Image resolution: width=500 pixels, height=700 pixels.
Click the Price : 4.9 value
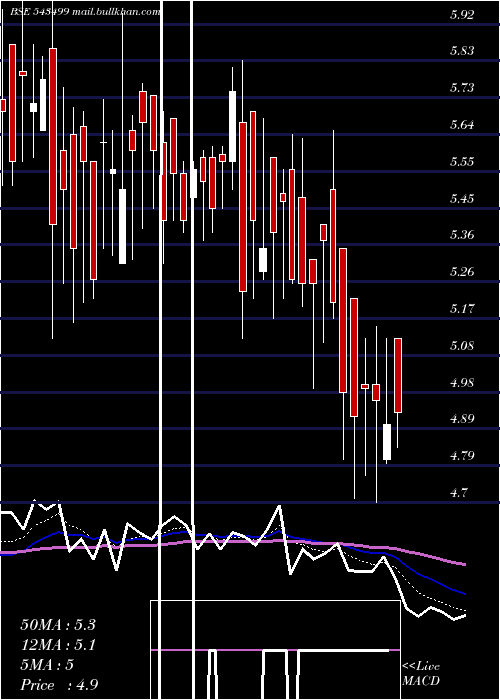(x=59, y=685)
